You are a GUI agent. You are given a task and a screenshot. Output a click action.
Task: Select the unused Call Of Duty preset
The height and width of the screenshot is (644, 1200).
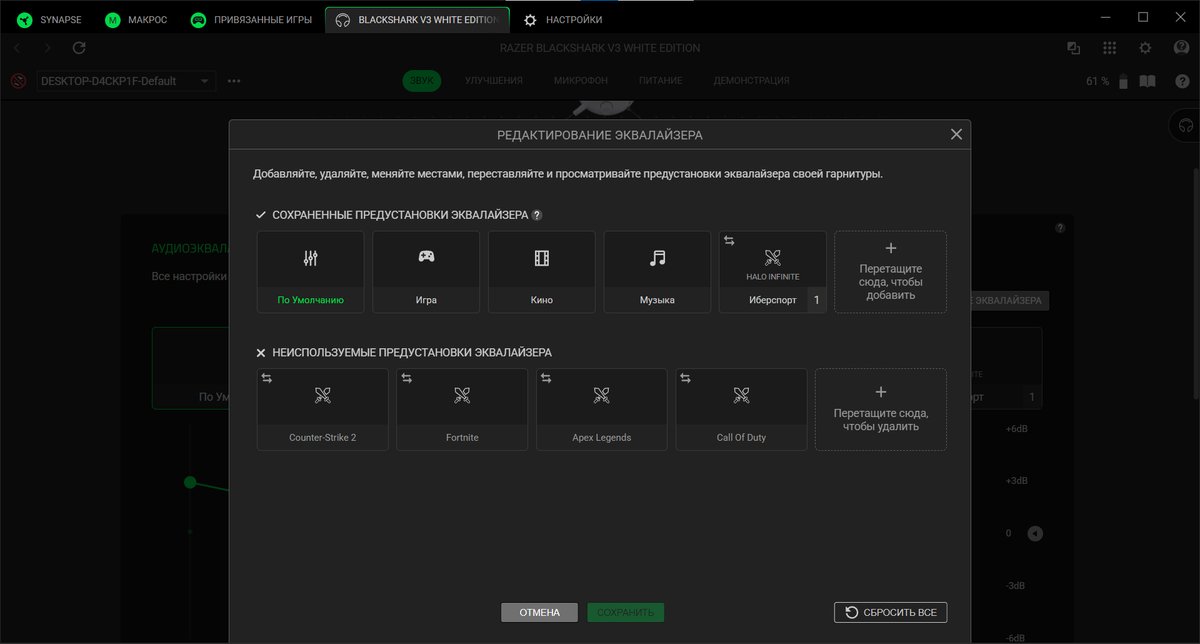coord(741,409)
